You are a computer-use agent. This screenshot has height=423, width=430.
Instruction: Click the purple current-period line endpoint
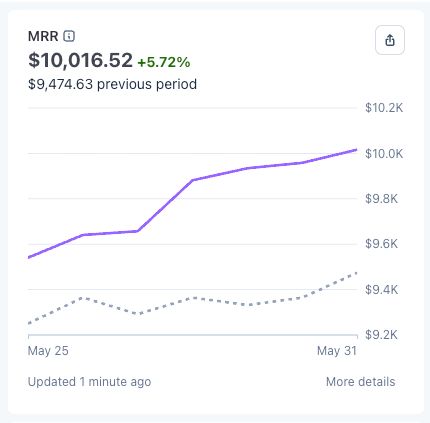(356, 150)
